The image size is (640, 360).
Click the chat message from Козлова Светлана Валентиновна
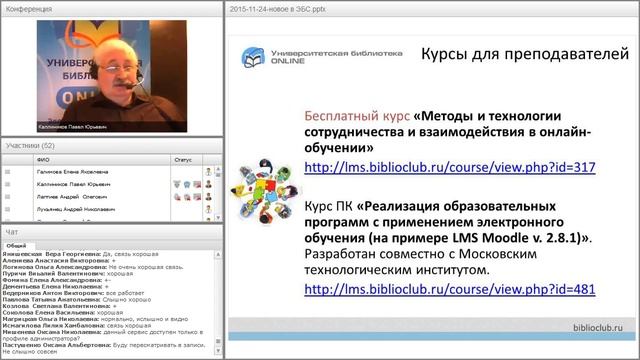pos(60,306)
